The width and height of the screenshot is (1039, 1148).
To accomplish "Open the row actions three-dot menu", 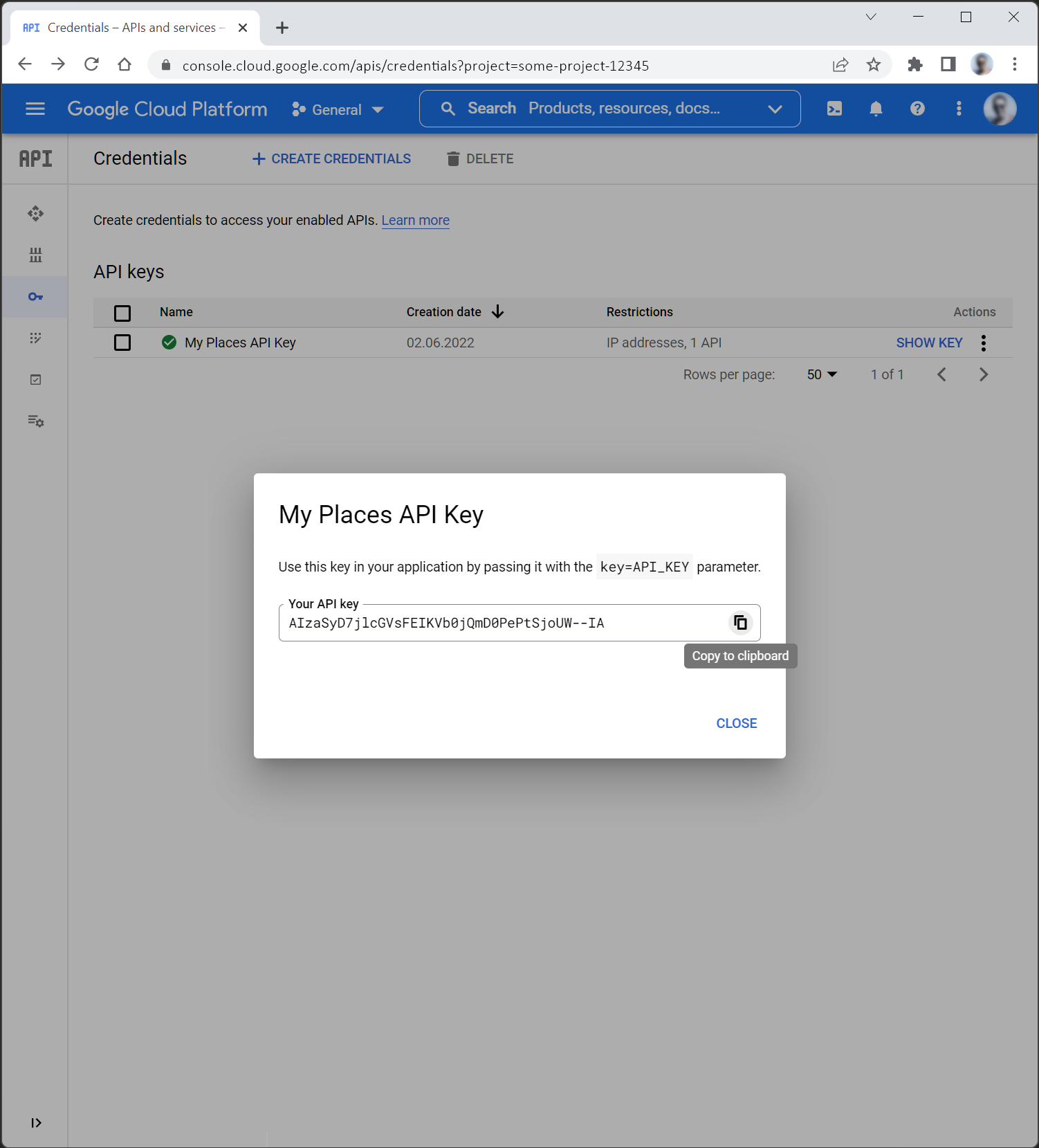I will (x=983, y=343).
